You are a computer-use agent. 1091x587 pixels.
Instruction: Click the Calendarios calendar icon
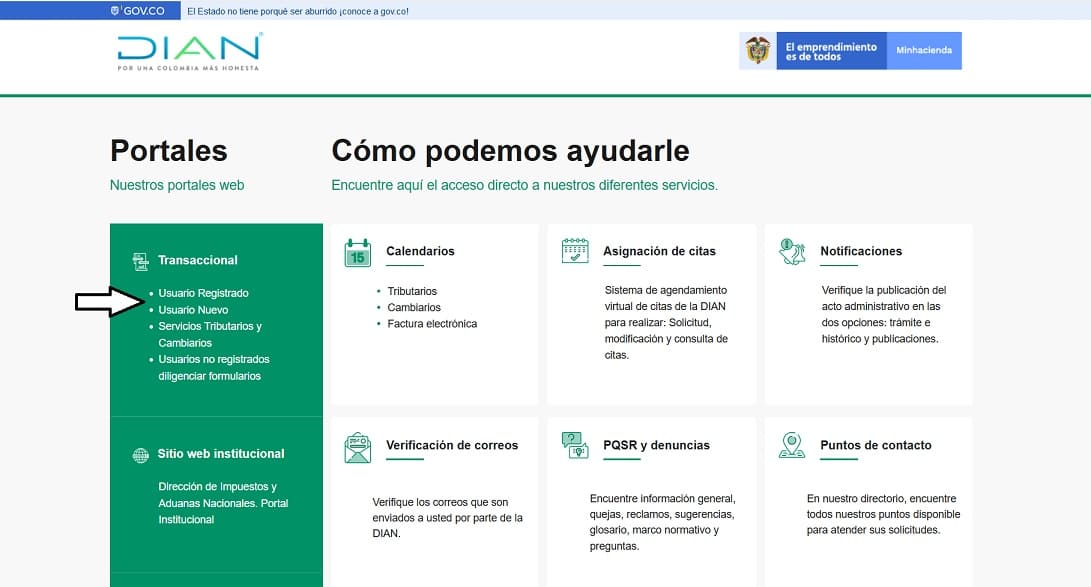[357, 252]
